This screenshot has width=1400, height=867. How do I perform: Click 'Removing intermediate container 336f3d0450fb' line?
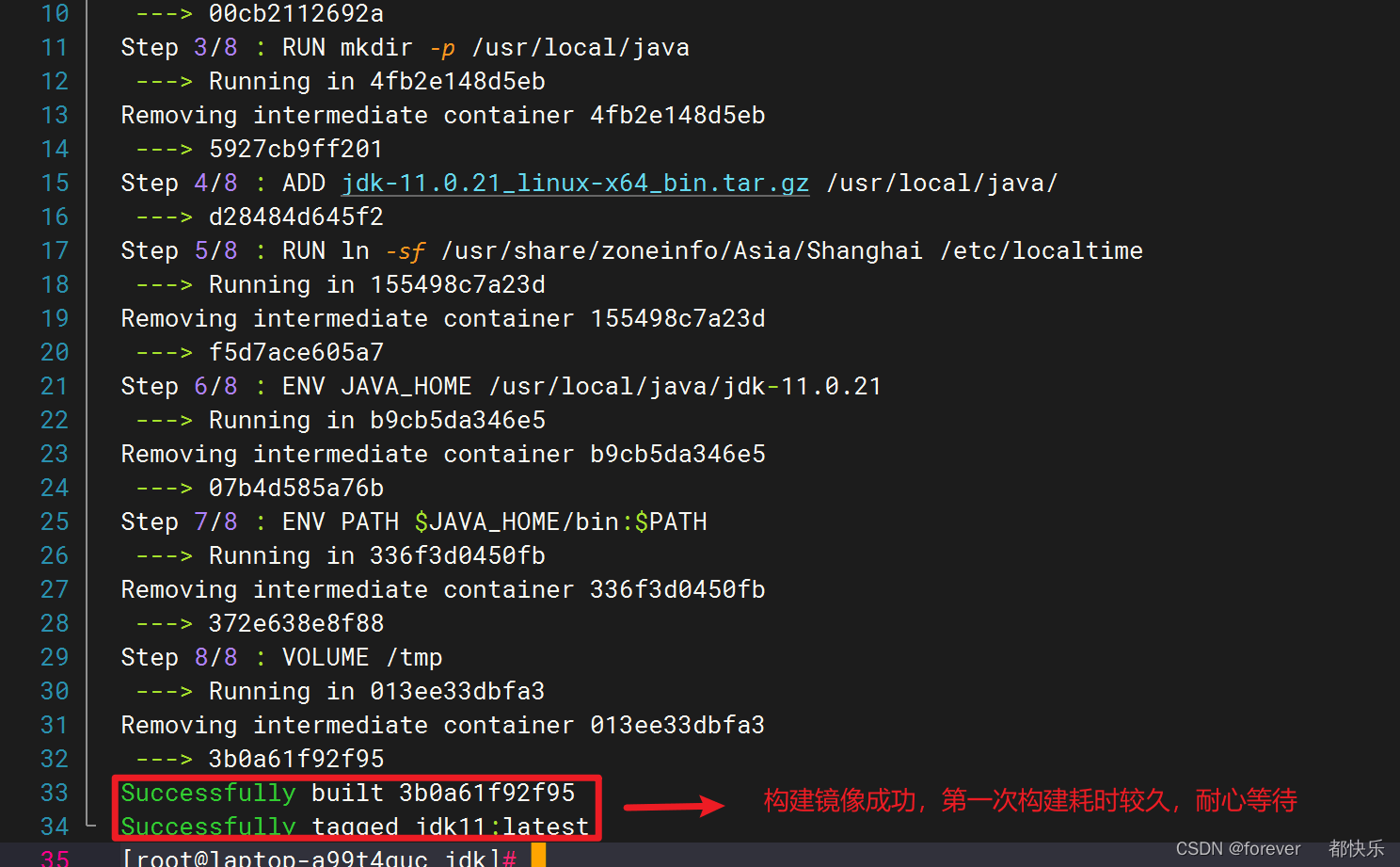point(443,589)
